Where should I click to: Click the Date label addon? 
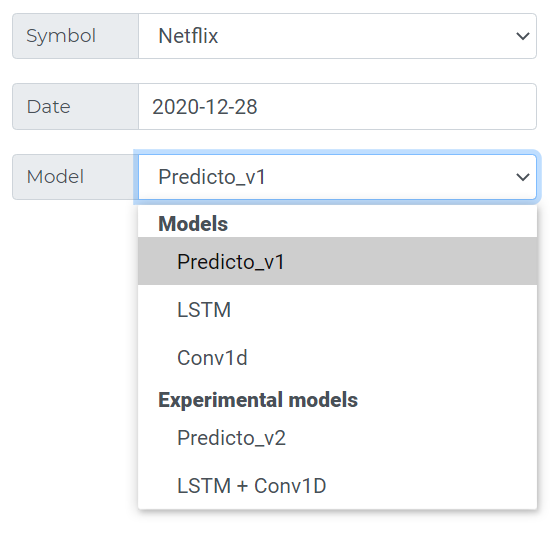click(x=75, y=107)
